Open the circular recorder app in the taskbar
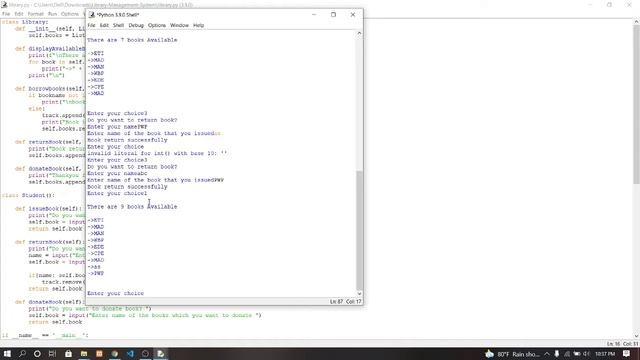Image resolution: width=640 pixels, height=360 pixels. point(145,354)
